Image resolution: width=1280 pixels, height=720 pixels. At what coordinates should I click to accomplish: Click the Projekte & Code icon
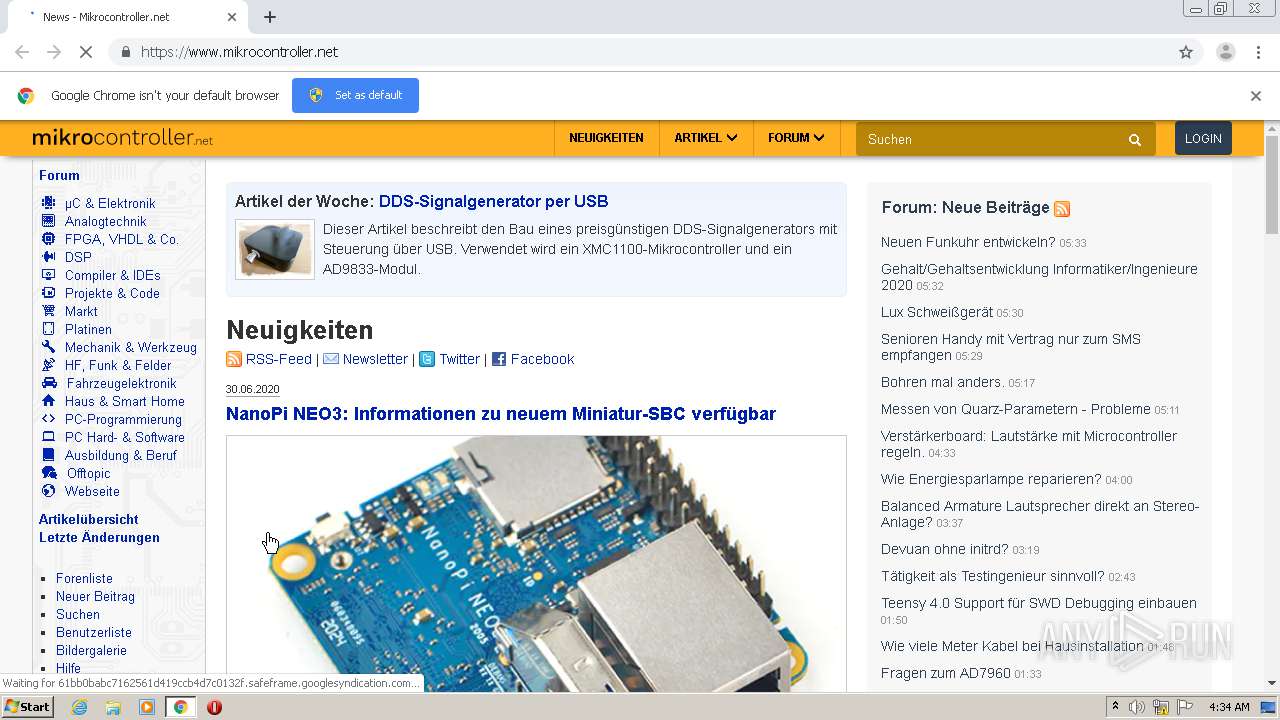point(48,293)
